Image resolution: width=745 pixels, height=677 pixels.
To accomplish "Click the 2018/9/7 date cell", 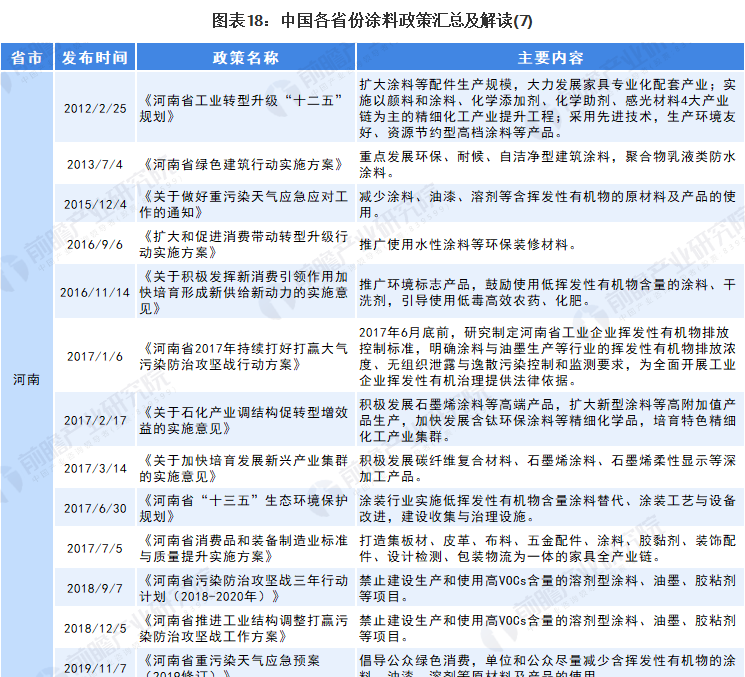I will (x=94, y=588).
